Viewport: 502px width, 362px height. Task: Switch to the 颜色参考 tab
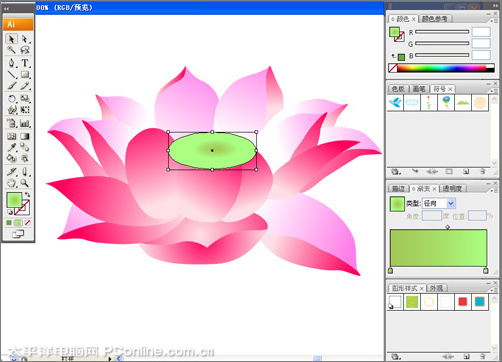[x=434, y=19]
